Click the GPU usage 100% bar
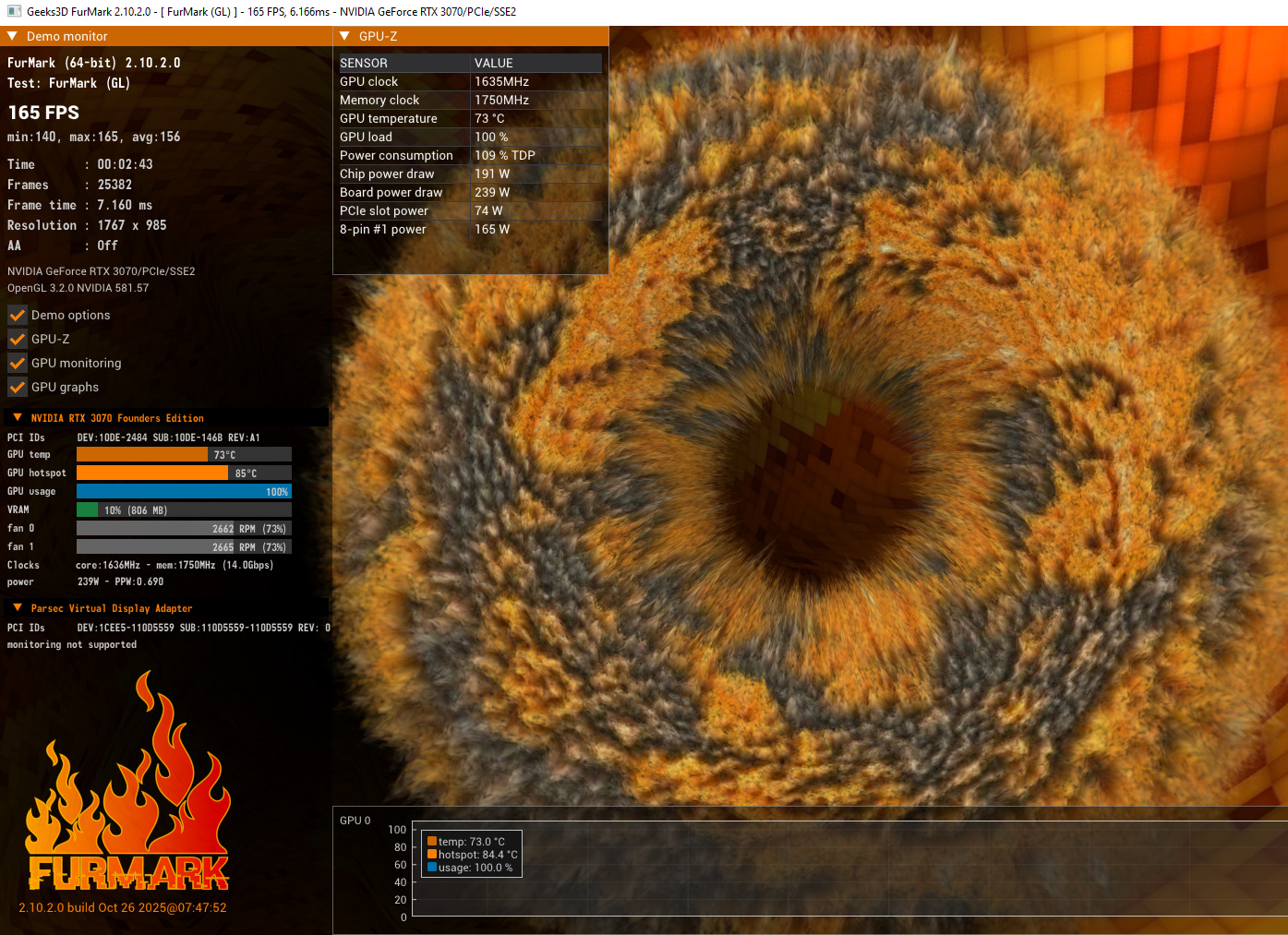This screenshot has height=935, width=1288. [x=184, y=491]
